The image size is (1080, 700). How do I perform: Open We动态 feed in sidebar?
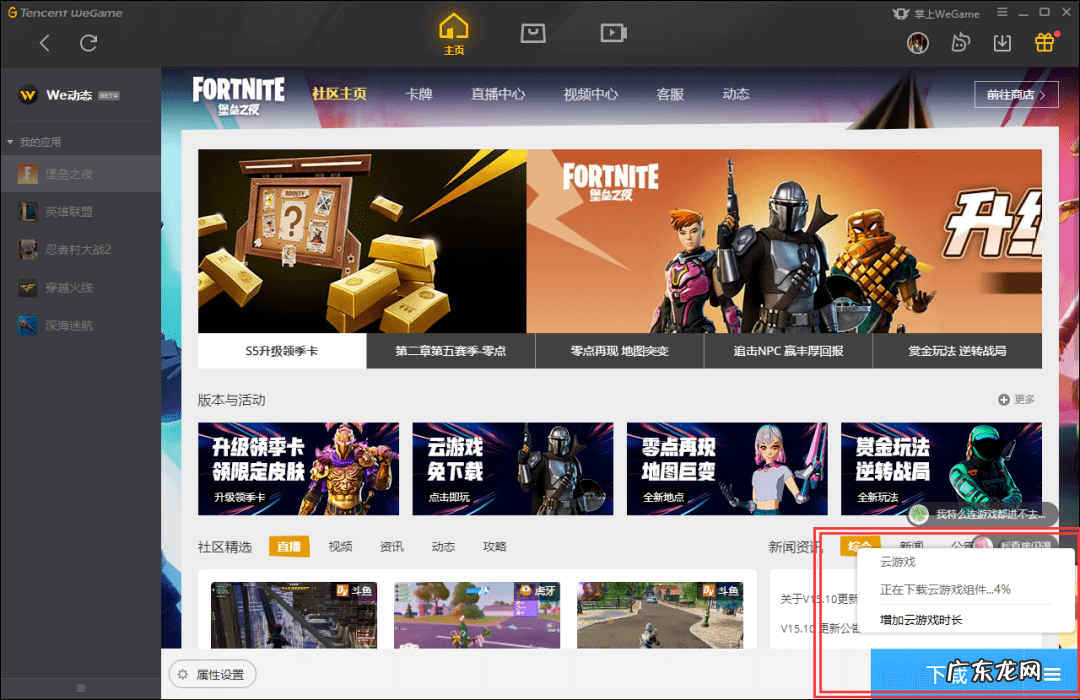[69, 95]
